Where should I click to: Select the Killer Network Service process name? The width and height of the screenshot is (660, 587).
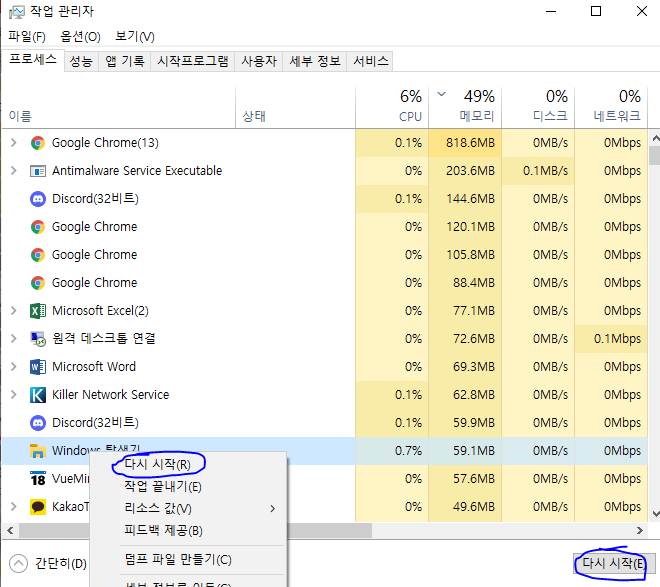110,395
